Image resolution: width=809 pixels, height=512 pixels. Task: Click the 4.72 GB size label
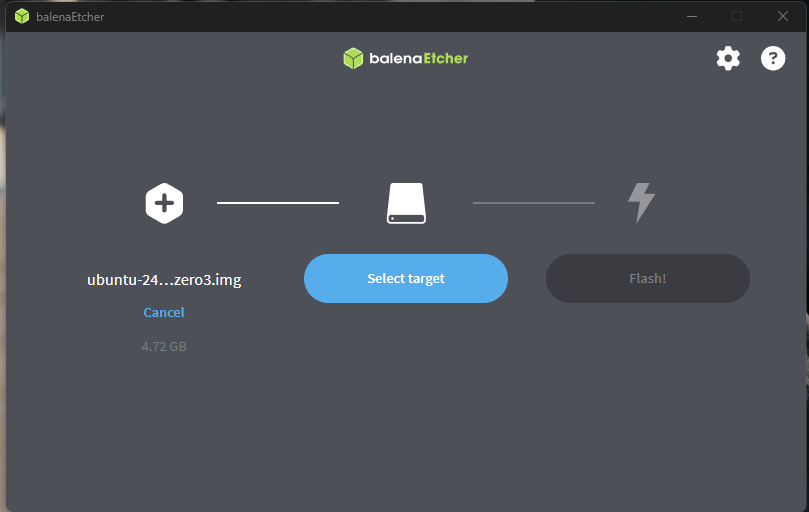tap(164, 347)
